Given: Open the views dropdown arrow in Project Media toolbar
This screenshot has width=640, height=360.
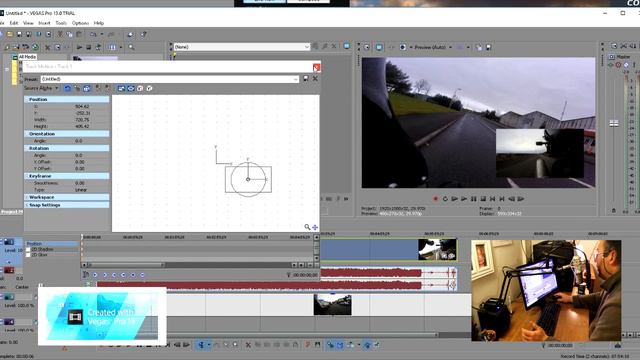Looking at the screenshot, I should click(121, 47).
